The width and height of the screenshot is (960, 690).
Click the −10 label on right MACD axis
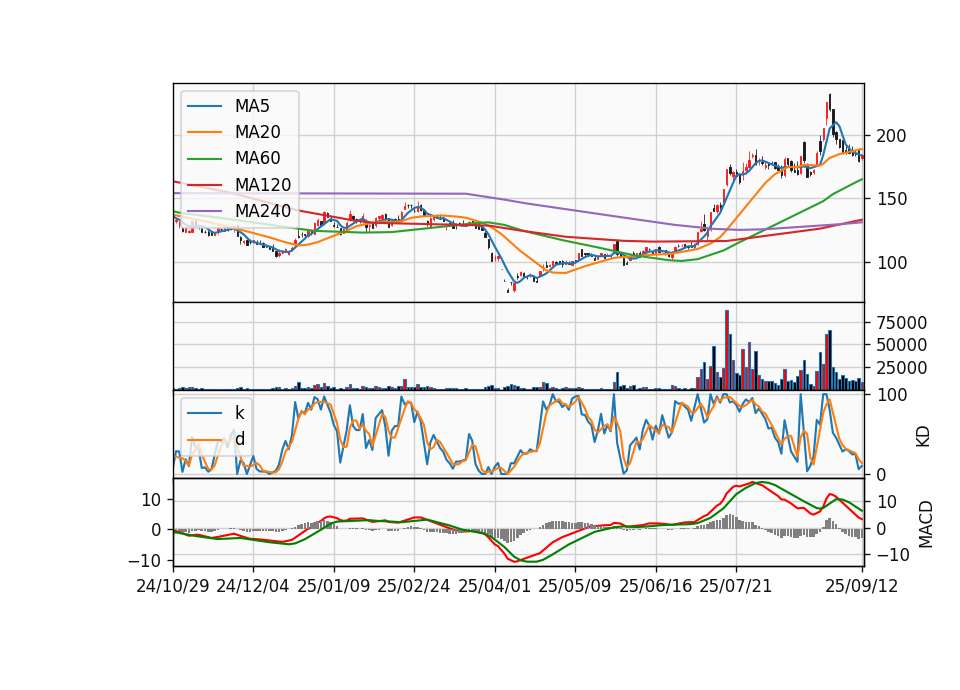coord(893,555)
